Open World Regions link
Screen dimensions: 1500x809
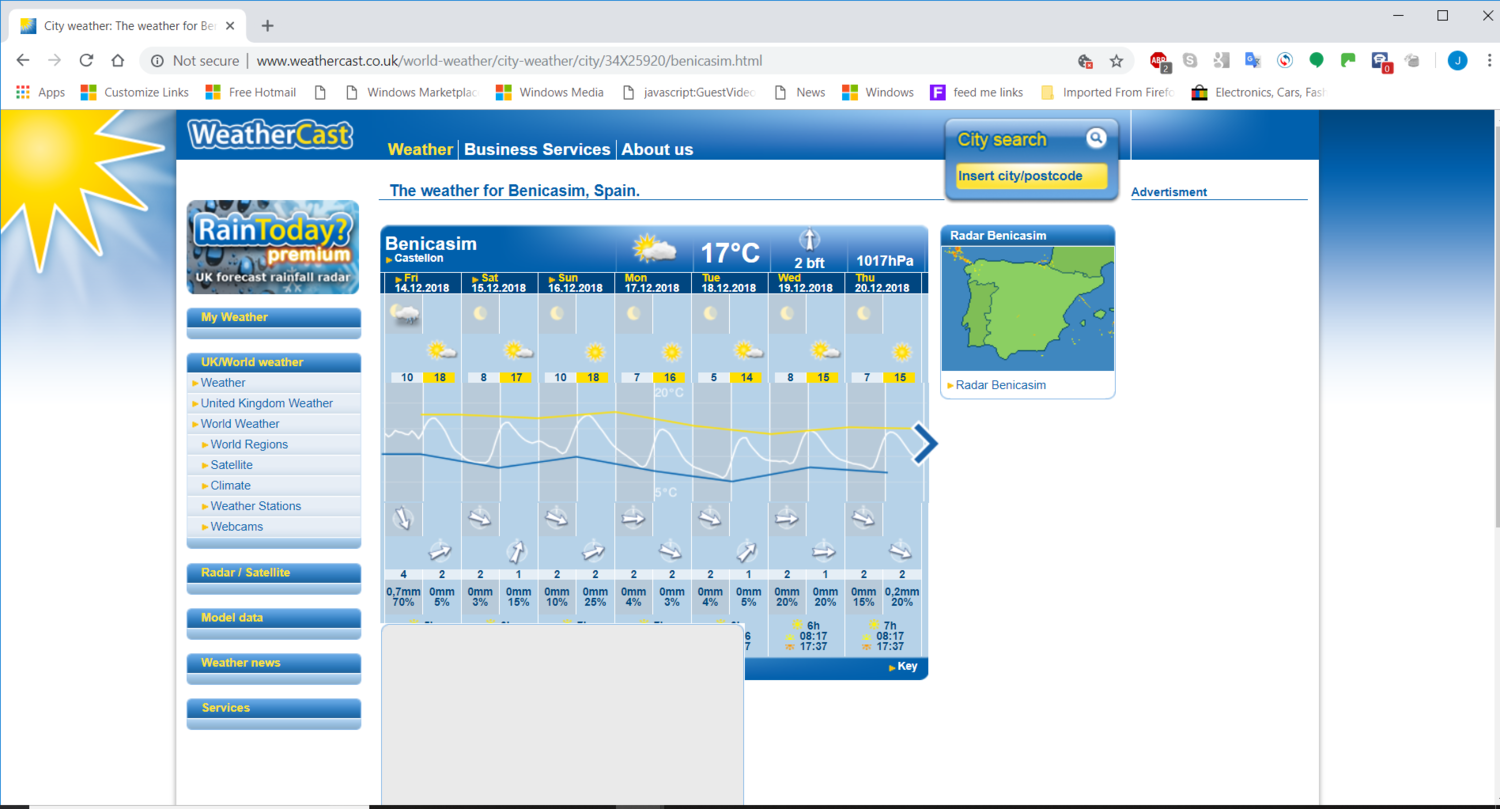tap(249, 445)
